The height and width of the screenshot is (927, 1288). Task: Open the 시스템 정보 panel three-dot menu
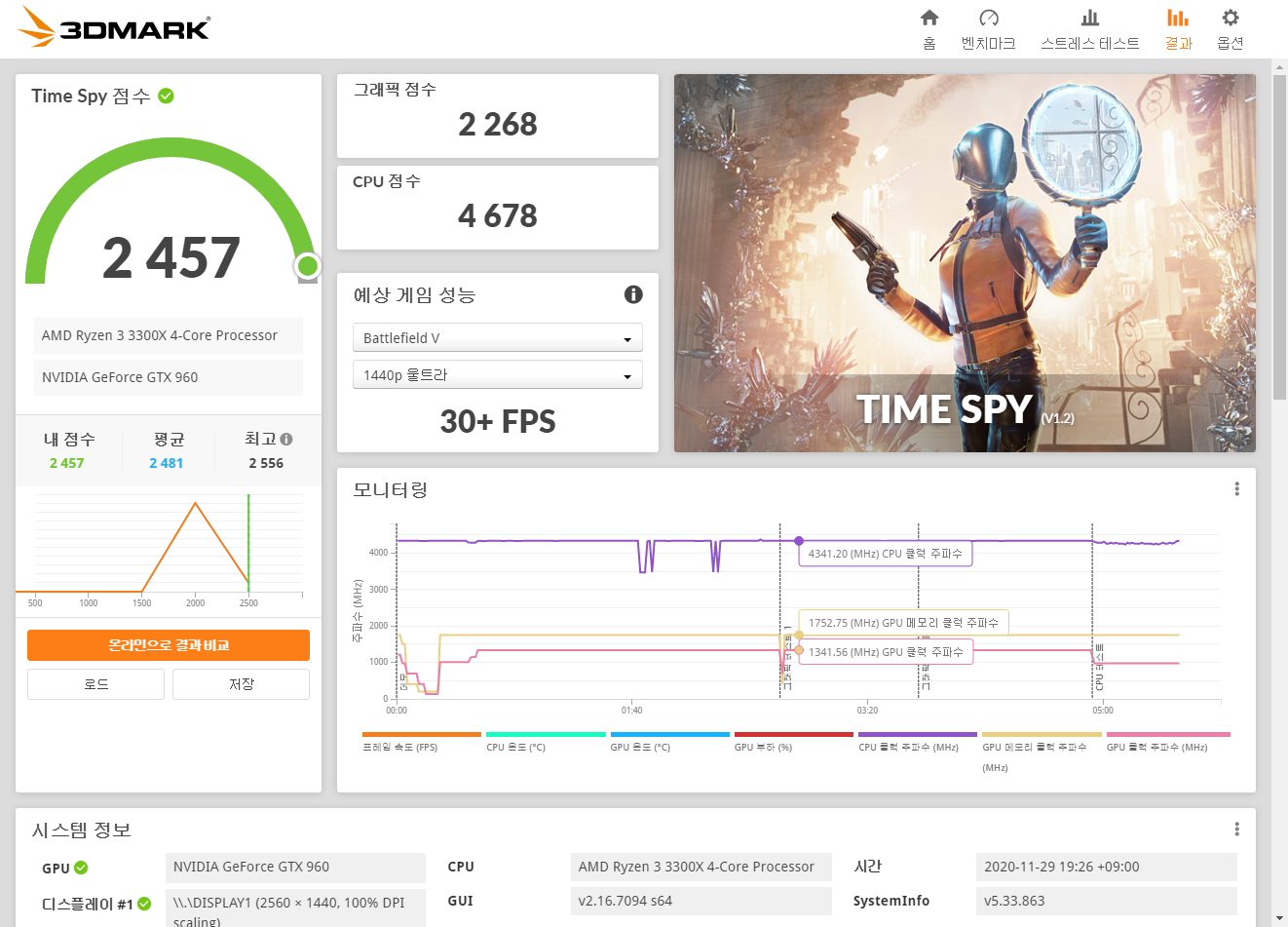click(x=1236, y=830)
